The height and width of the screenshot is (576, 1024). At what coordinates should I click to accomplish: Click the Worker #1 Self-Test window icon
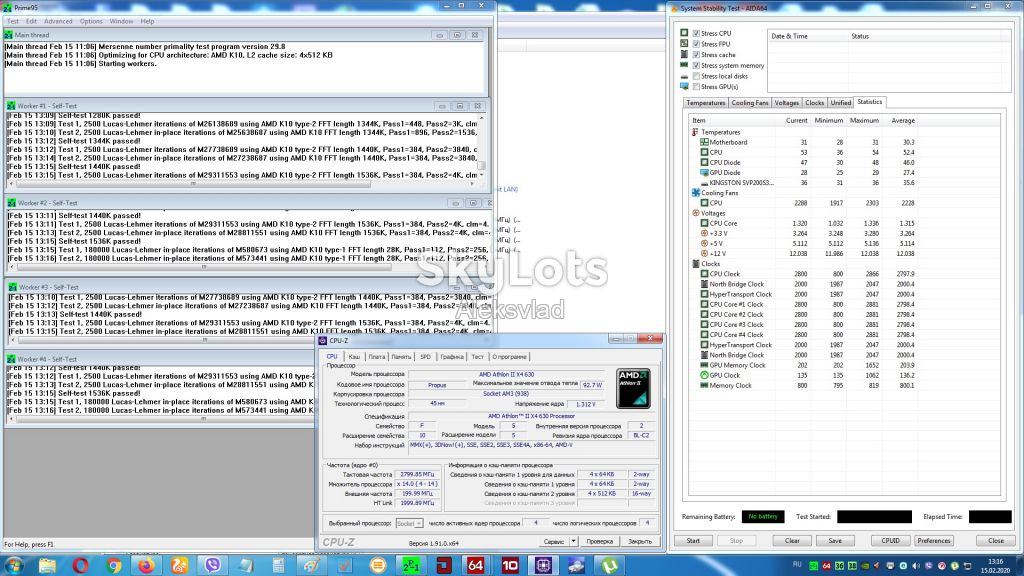point(11,105)
